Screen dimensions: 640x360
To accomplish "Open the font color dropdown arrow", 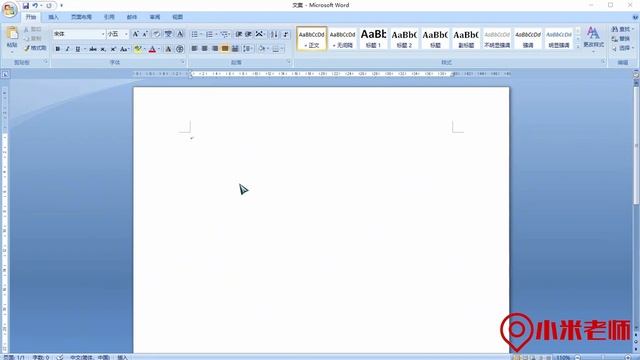I will [159, 49].
